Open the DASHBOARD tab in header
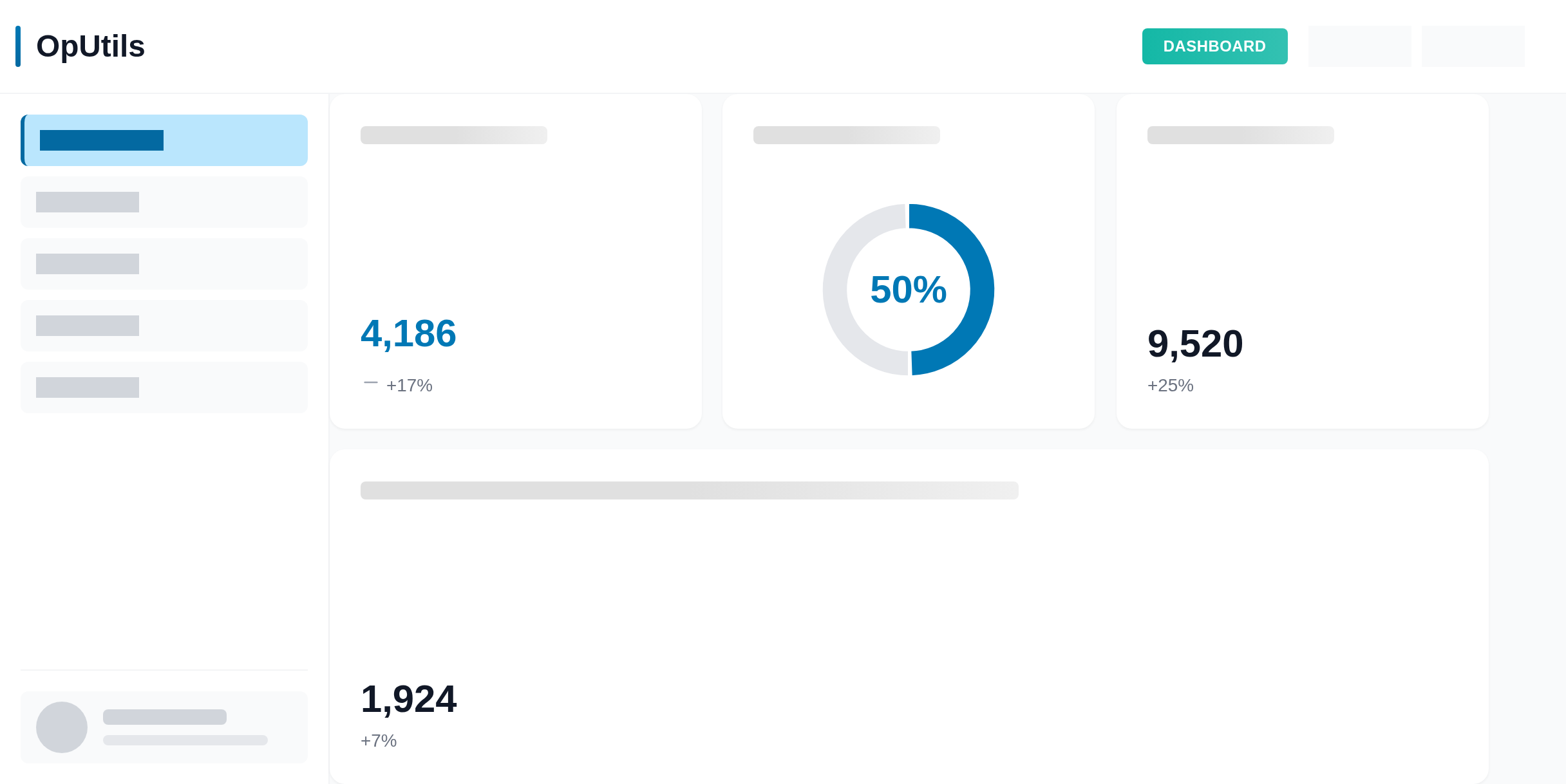This screenshot has width=1566, height=784. (1214, 46)
